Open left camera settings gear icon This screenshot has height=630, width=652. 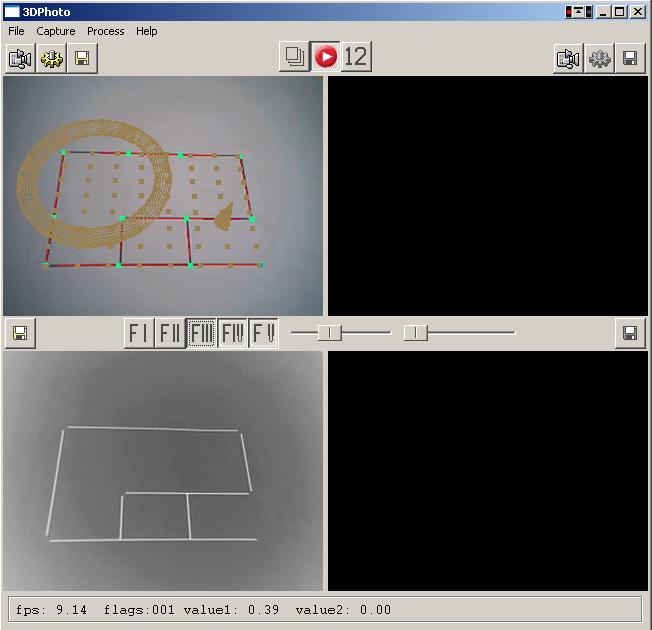tap(51, 59)
